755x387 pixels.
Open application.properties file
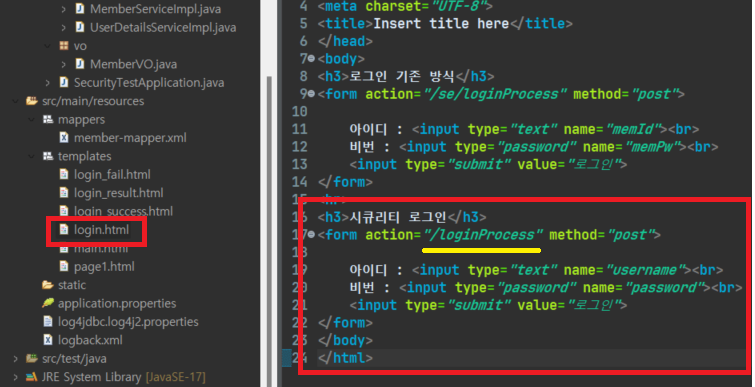click(117, 303)
